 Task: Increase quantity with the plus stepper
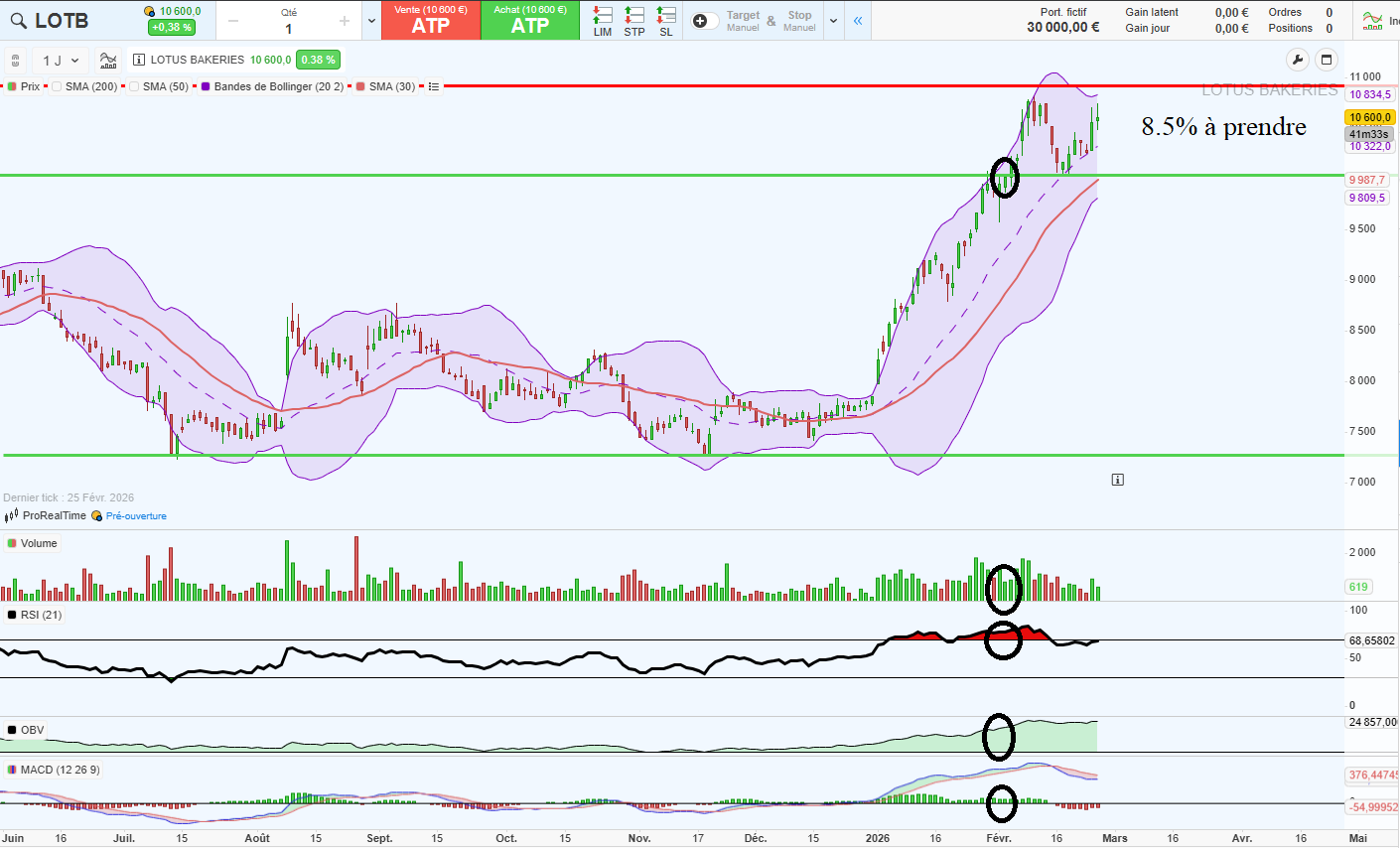click(x=345, y=21)
